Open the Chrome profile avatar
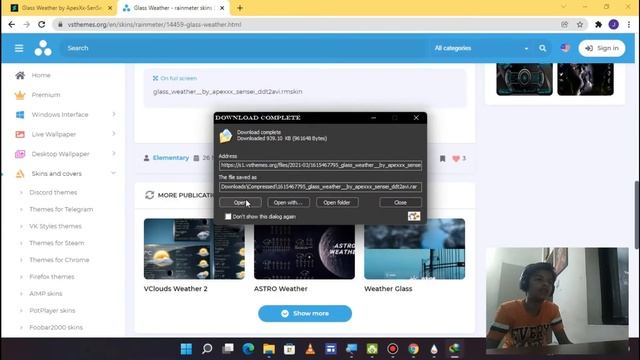 [x=613, y=24]
